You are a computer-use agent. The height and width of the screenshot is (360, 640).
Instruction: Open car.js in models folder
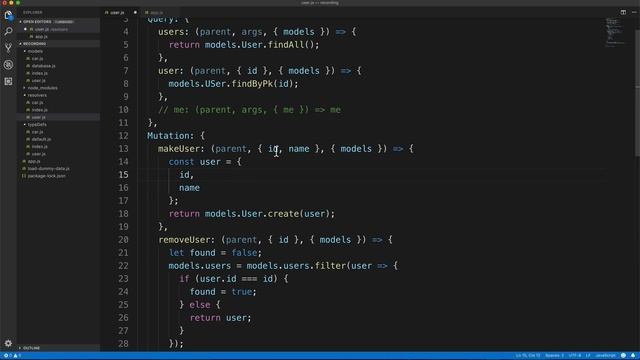(38, 58)
